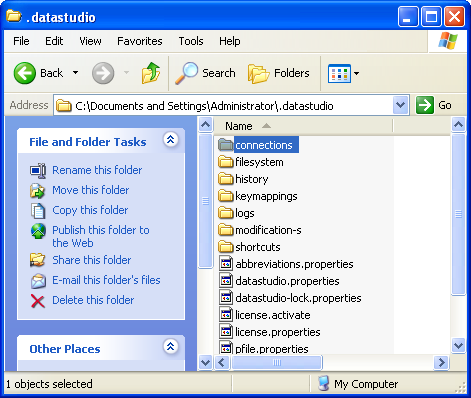Viewport: 471px width, 398px height.
Task: Expand the Address bar dropdown
Action: (400, 105)
